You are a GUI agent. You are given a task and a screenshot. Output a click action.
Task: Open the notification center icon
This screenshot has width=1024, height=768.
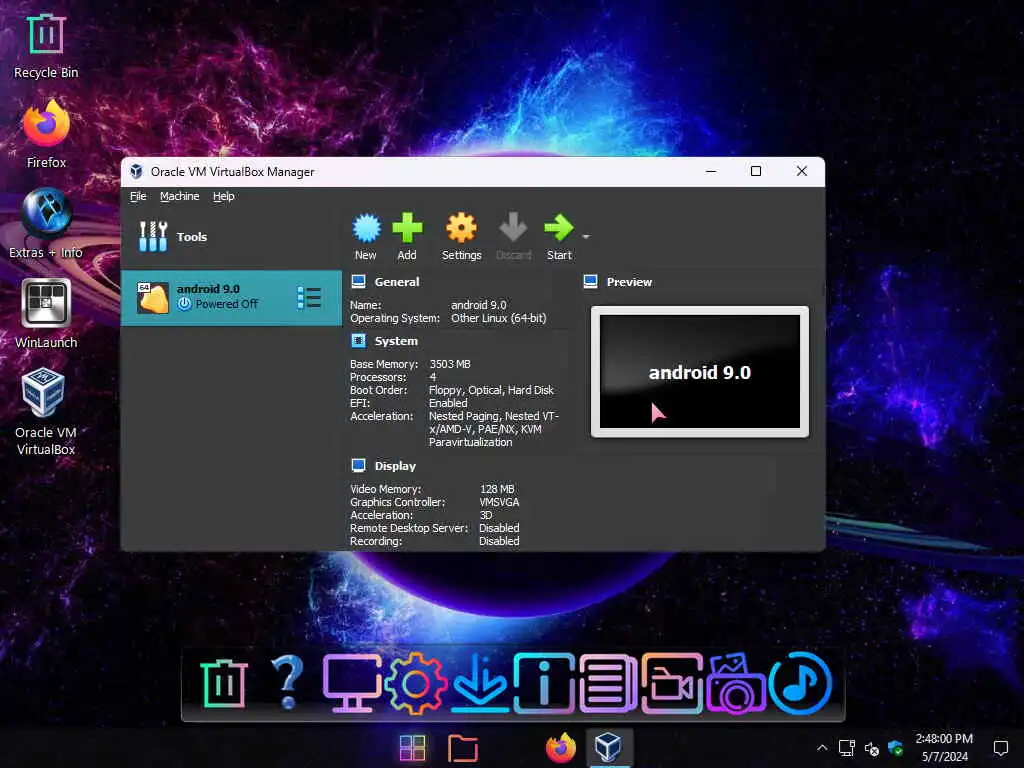tap(1000, 748)
